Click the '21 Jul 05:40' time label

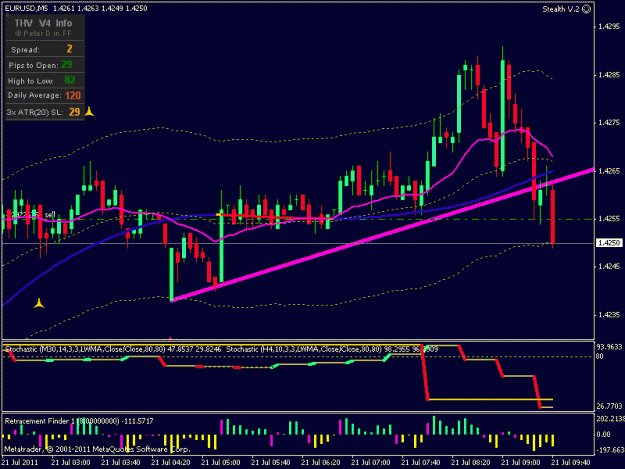click(x=270, y=463)
